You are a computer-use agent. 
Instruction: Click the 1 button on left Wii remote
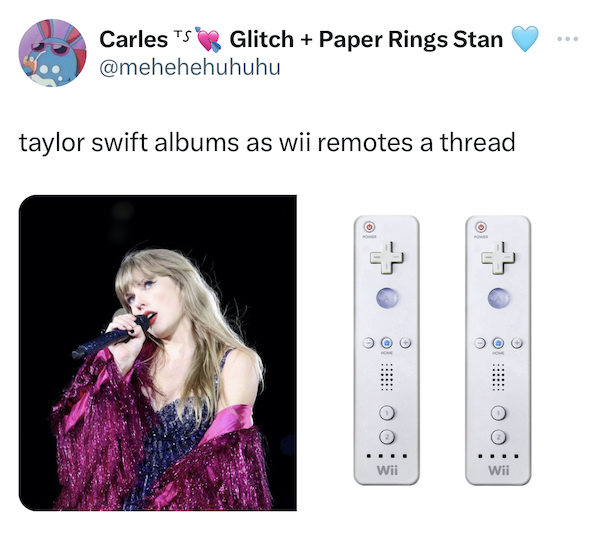point(386,413)
